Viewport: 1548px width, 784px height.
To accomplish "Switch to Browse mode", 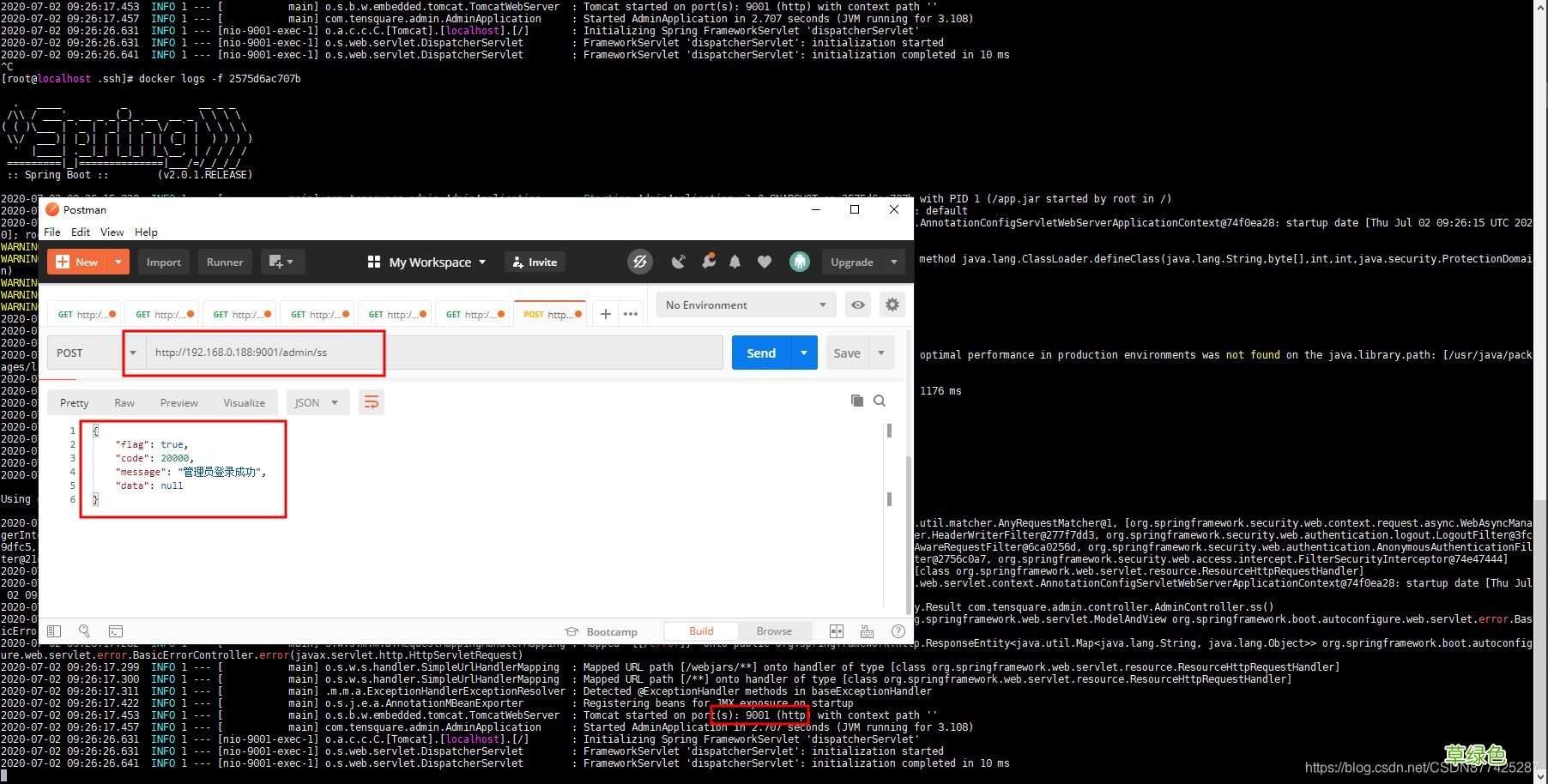I will point(774,631).
